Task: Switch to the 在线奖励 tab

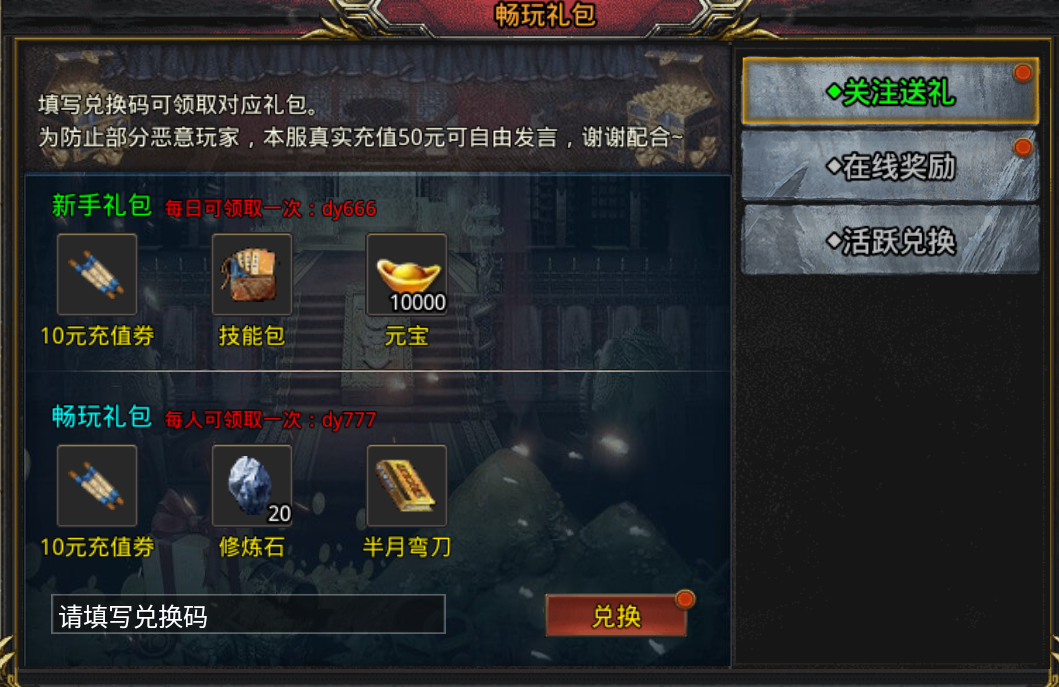Action: coord(890,166)
